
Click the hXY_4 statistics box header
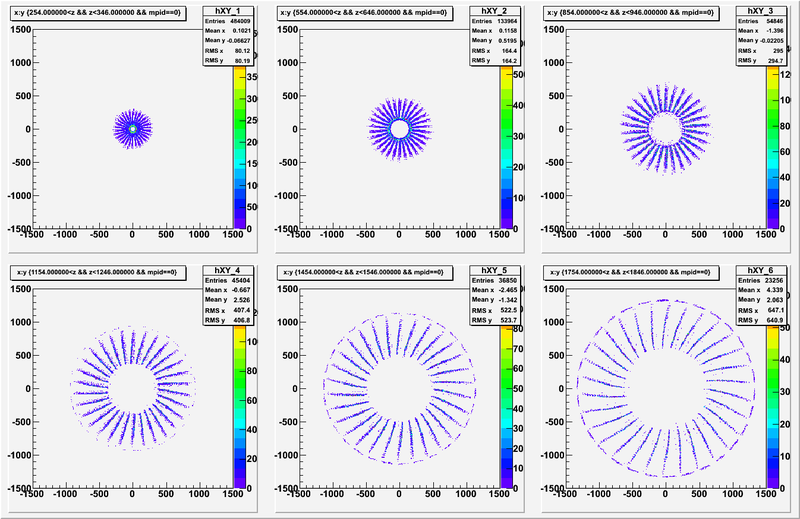[228, 270]
